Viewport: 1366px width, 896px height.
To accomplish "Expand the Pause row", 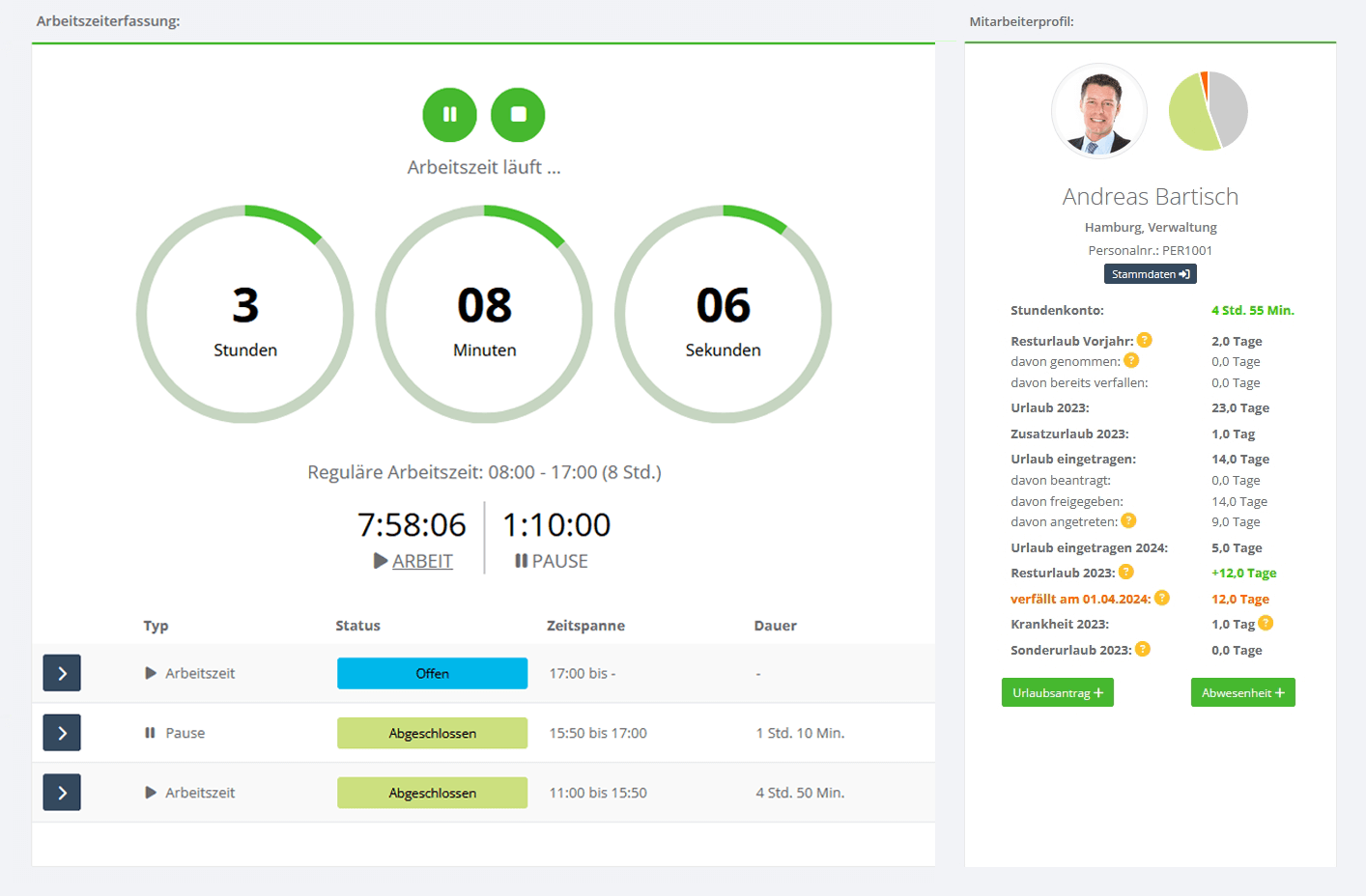I will (62, 733).
